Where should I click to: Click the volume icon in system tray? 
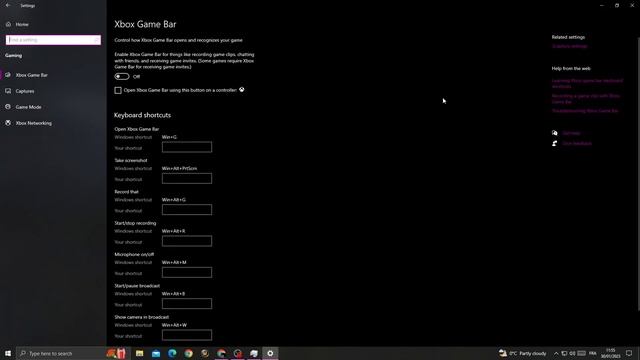572,353
